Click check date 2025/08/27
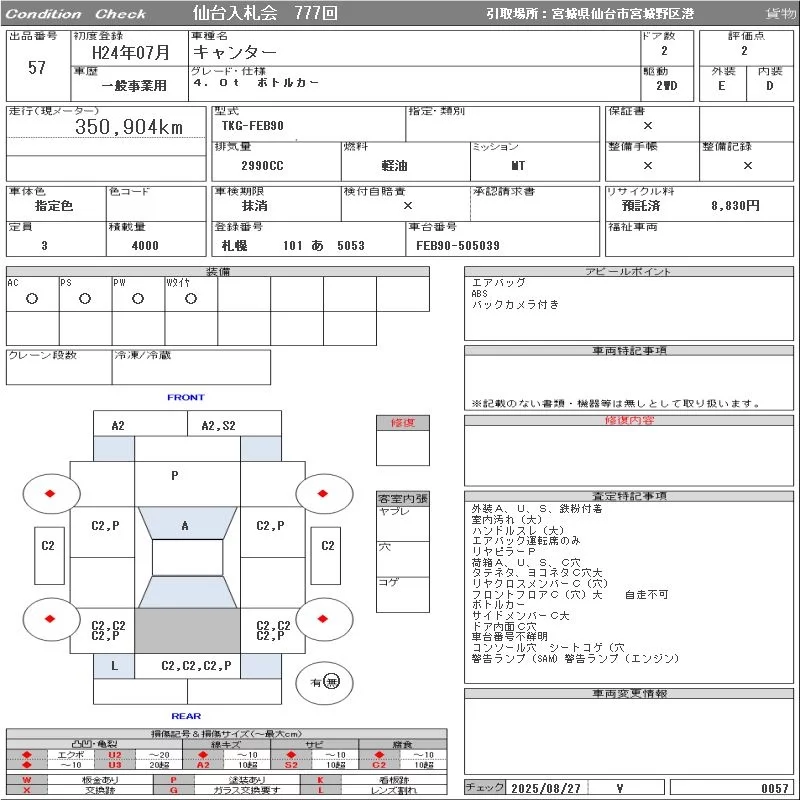This screenshot has width=800, height=800. pyautogui.click(x=546, y=788)
